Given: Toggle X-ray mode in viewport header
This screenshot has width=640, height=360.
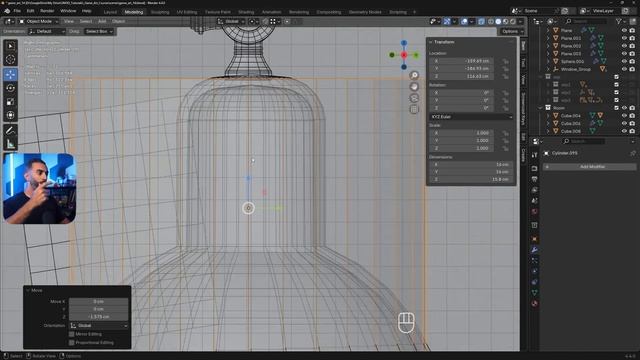Looking at the screenshot, I should click(x=481, y=21).
